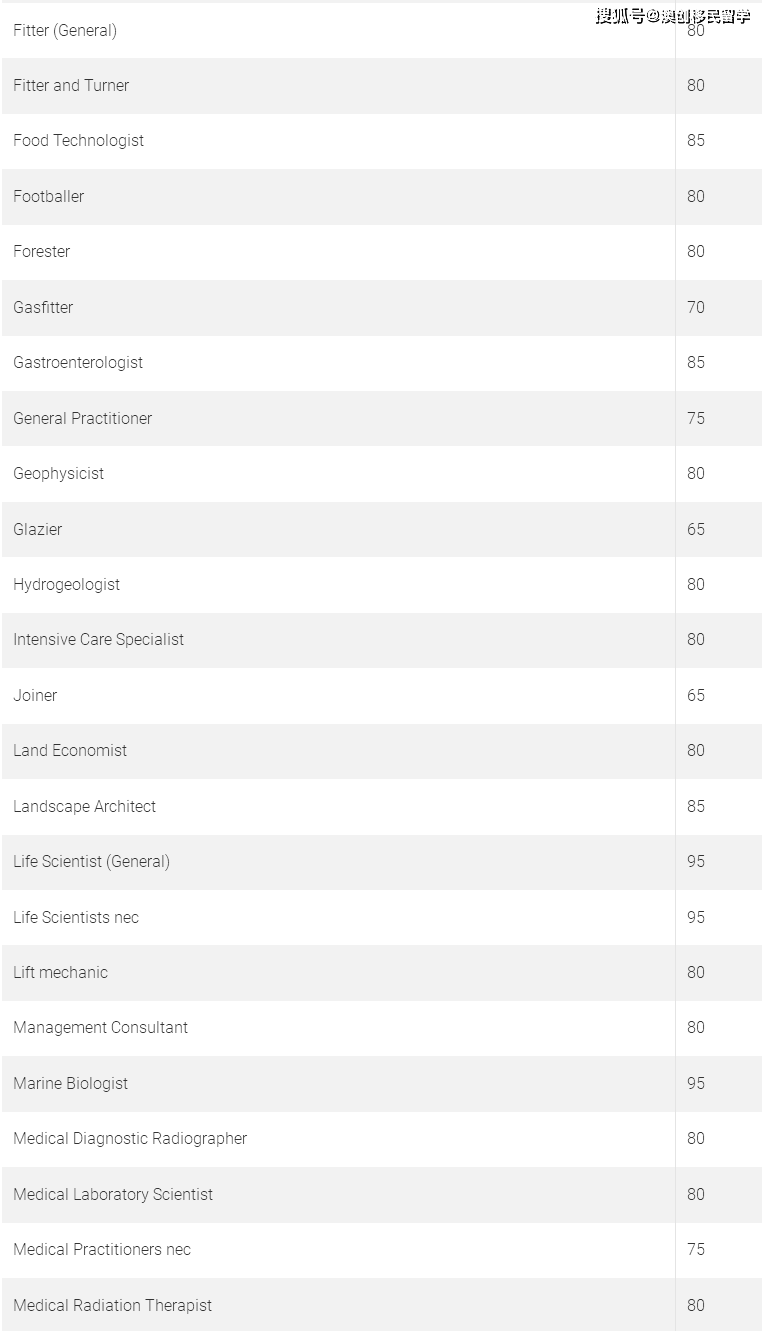The height and width of the screenshot is (1331, 765).
Task: Select the Joiner entry
Action: click(x=35, y=696)
